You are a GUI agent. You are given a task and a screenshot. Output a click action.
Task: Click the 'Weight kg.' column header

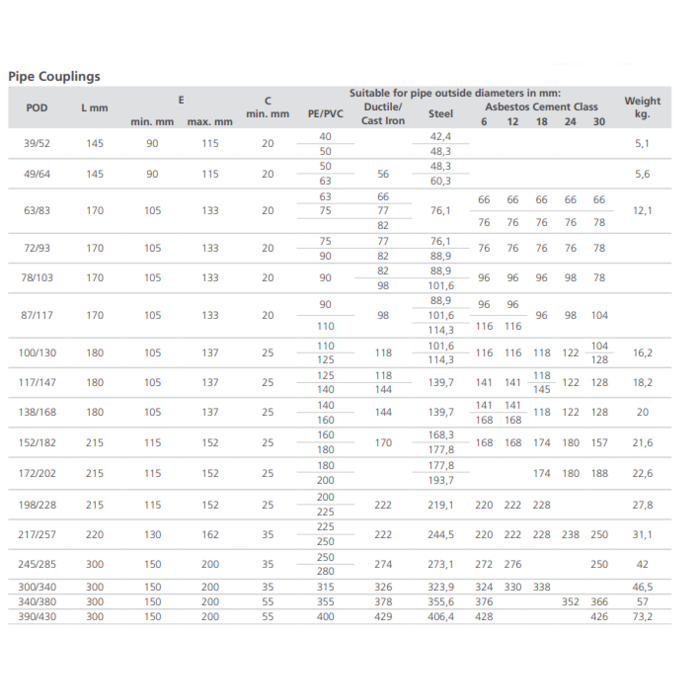tap(642, 107)
